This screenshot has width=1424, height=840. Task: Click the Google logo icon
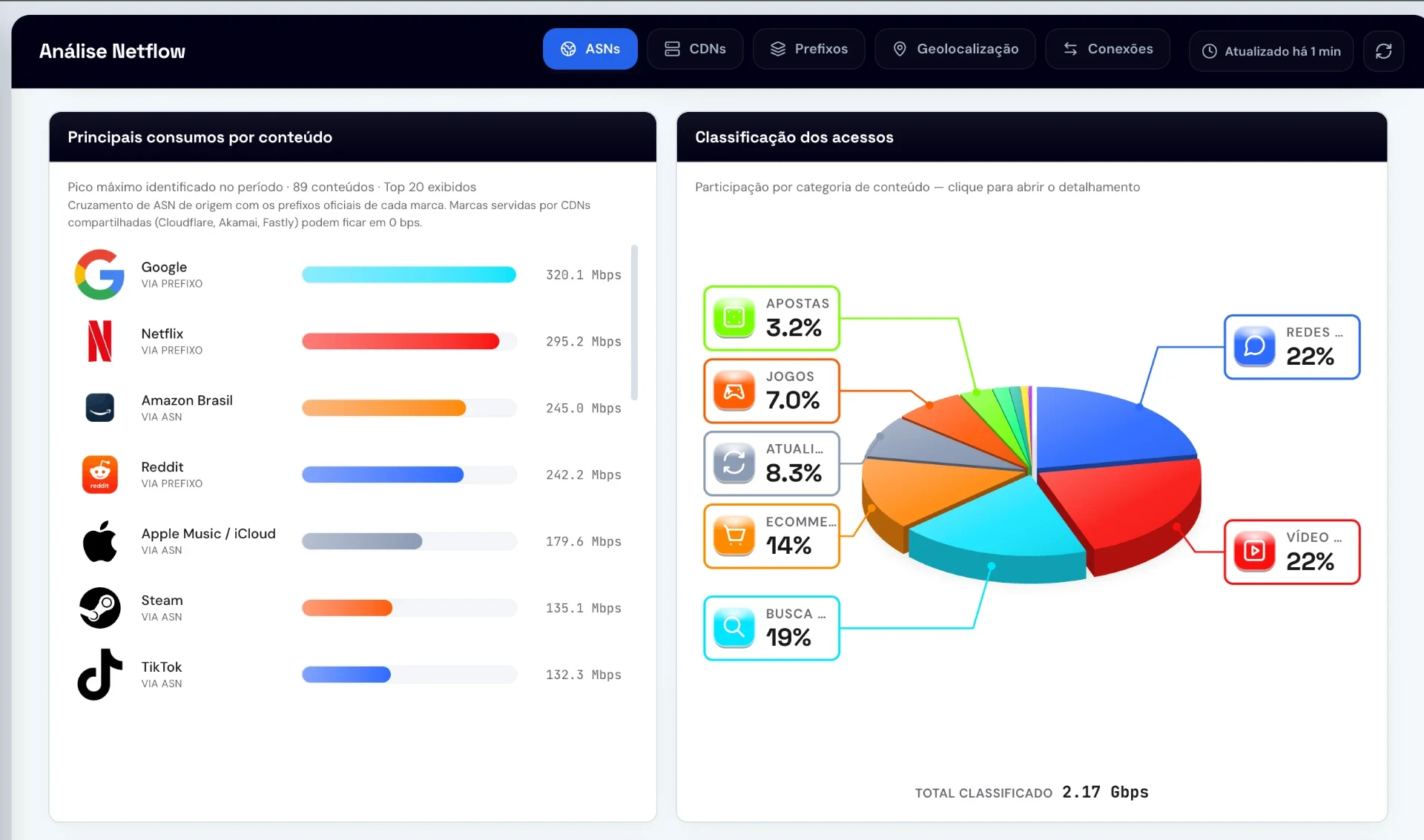(x=99, y=274)
